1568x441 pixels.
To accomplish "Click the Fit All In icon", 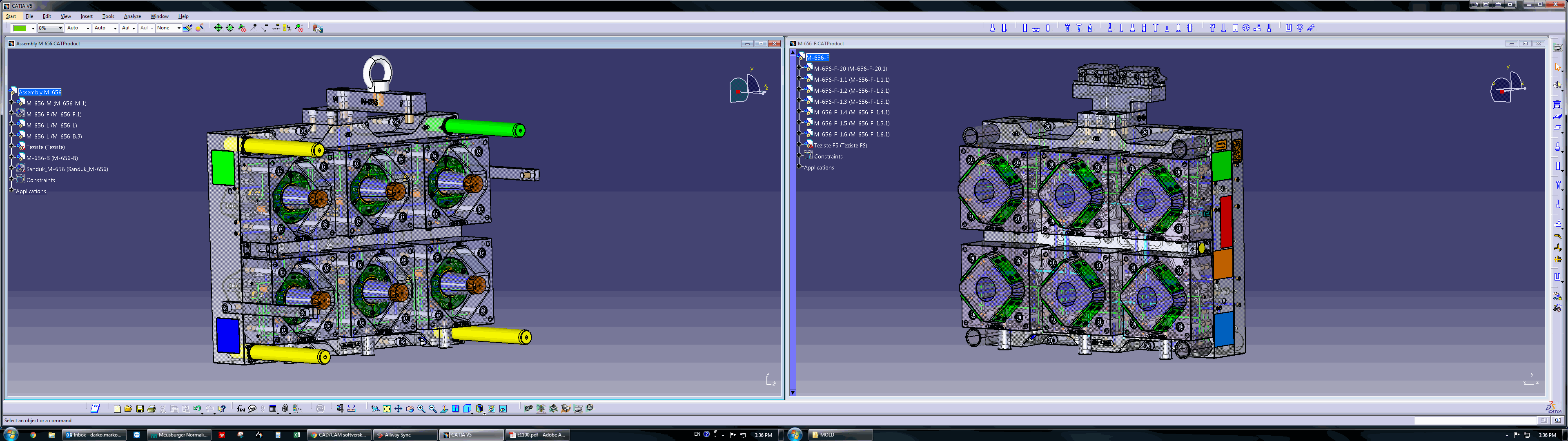I will 387,409.
